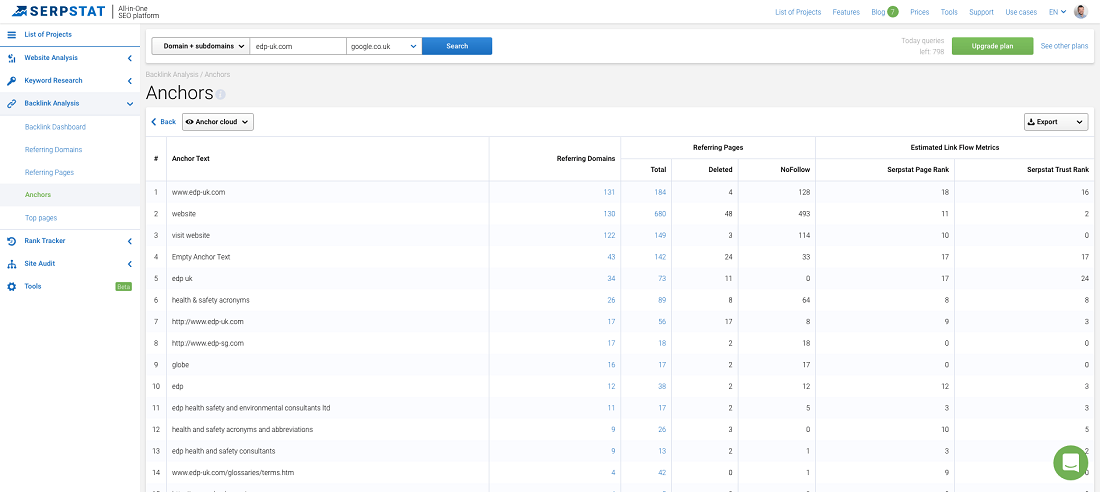Open the google.co.uk search engine dropdown
The height and width of the screenshot is (492, 1100).
384,46
